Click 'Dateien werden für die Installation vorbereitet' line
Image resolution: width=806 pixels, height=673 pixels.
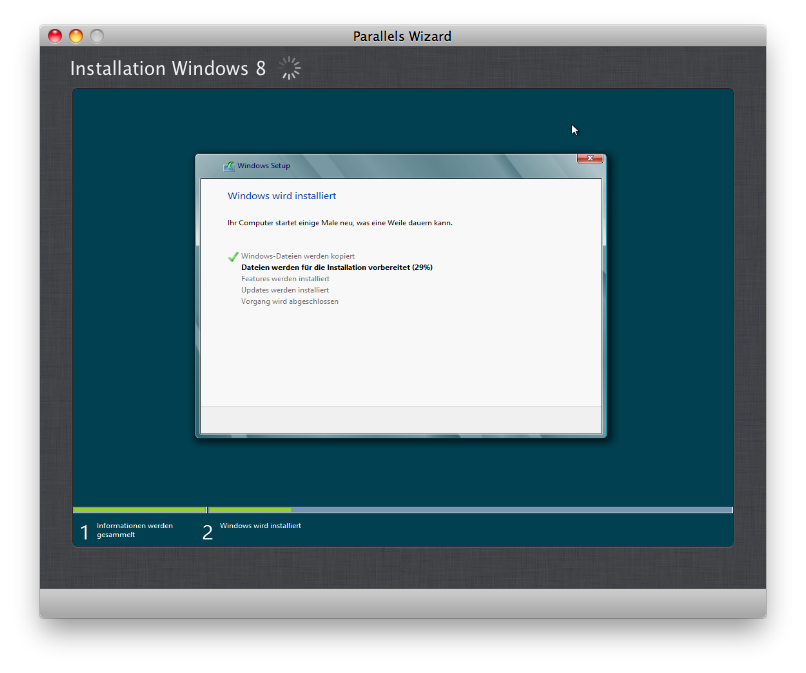point(337,267)
